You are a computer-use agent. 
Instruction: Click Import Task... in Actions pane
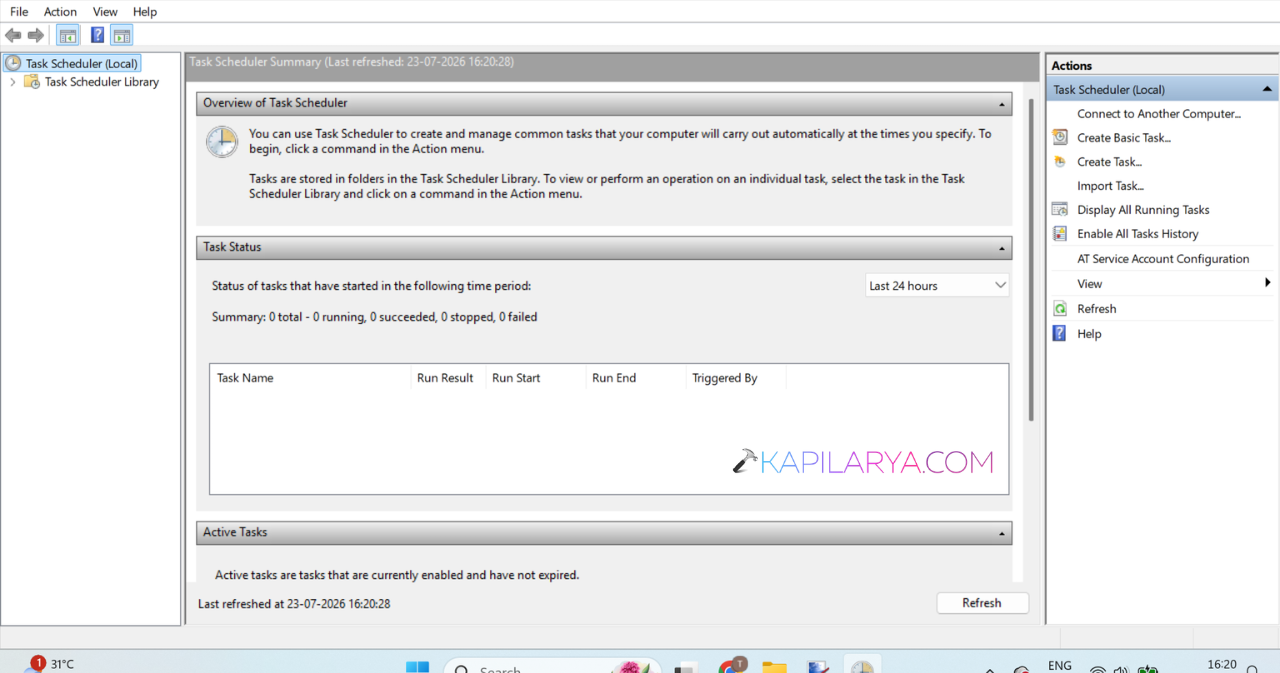1110,186
